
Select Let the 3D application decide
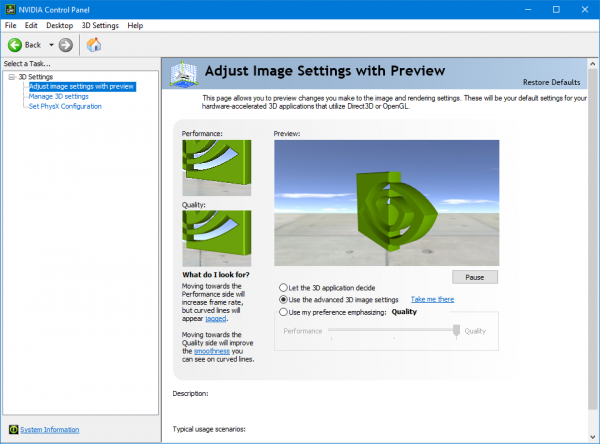tap(283, 287)
